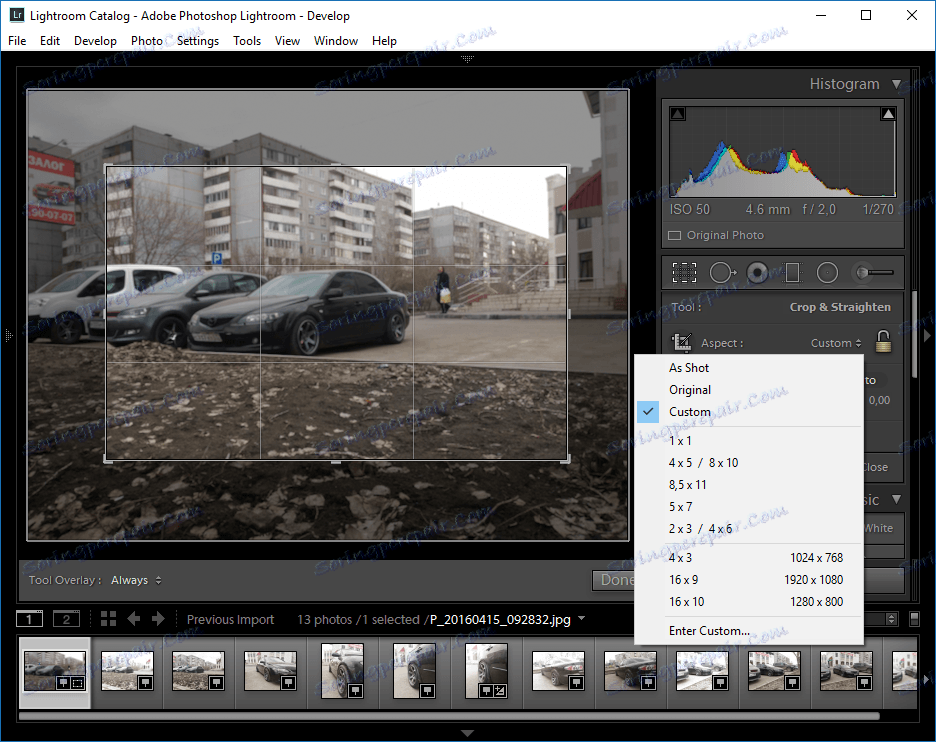Select the Crop Overlay tool icon
Viewport: 936px width, 742px height.
pyautogui.click(x=684, y=272)
